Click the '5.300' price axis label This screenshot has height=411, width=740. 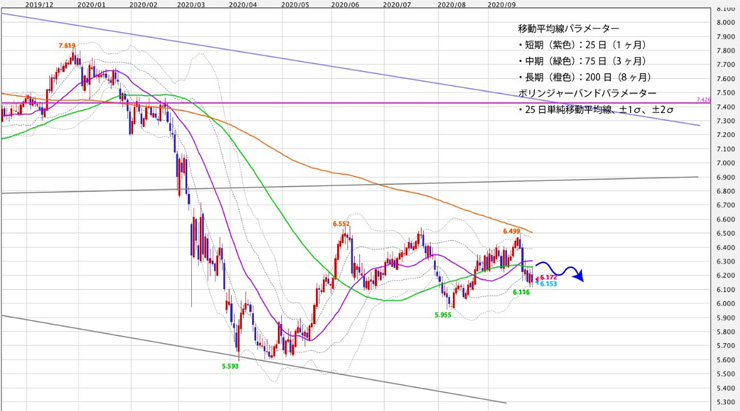[x=725, y=402]
